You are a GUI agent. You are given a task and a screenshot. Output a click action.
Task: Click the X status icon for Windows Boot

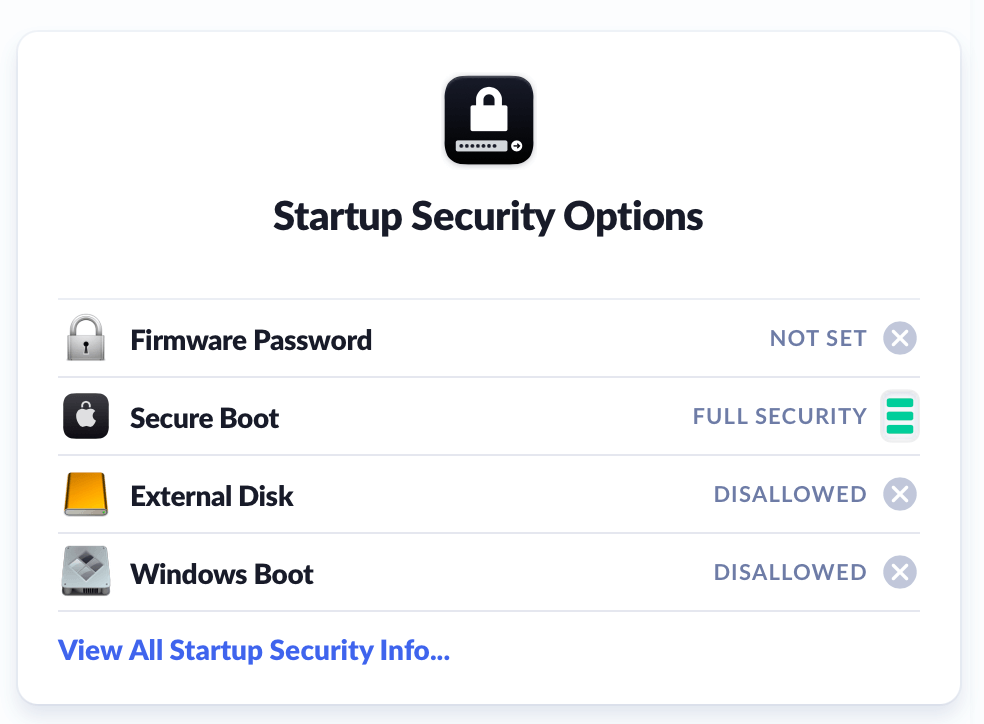click(900, 572)
